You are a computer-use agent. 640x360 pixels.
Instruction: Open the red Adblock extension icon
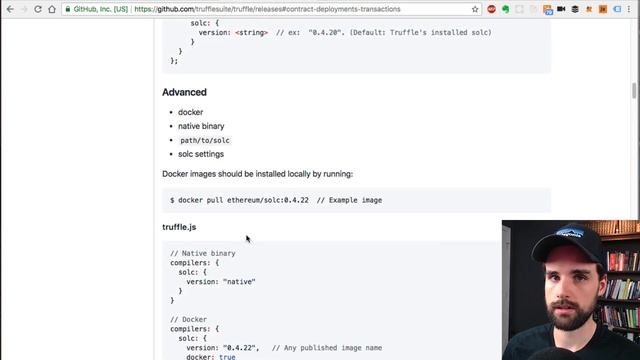click(491, 9)
